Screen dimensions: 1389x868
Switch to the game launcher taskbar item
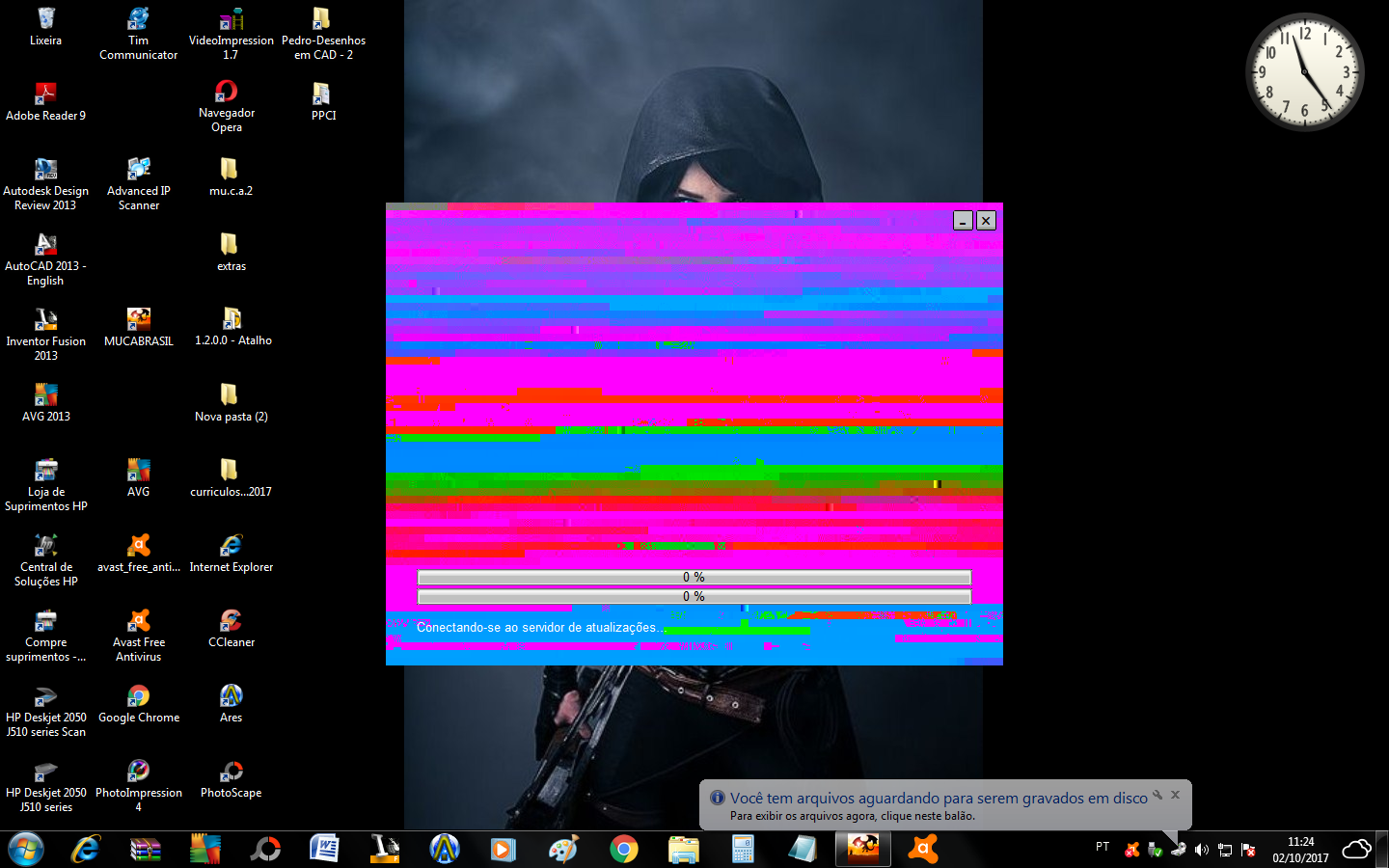(863, 849)
